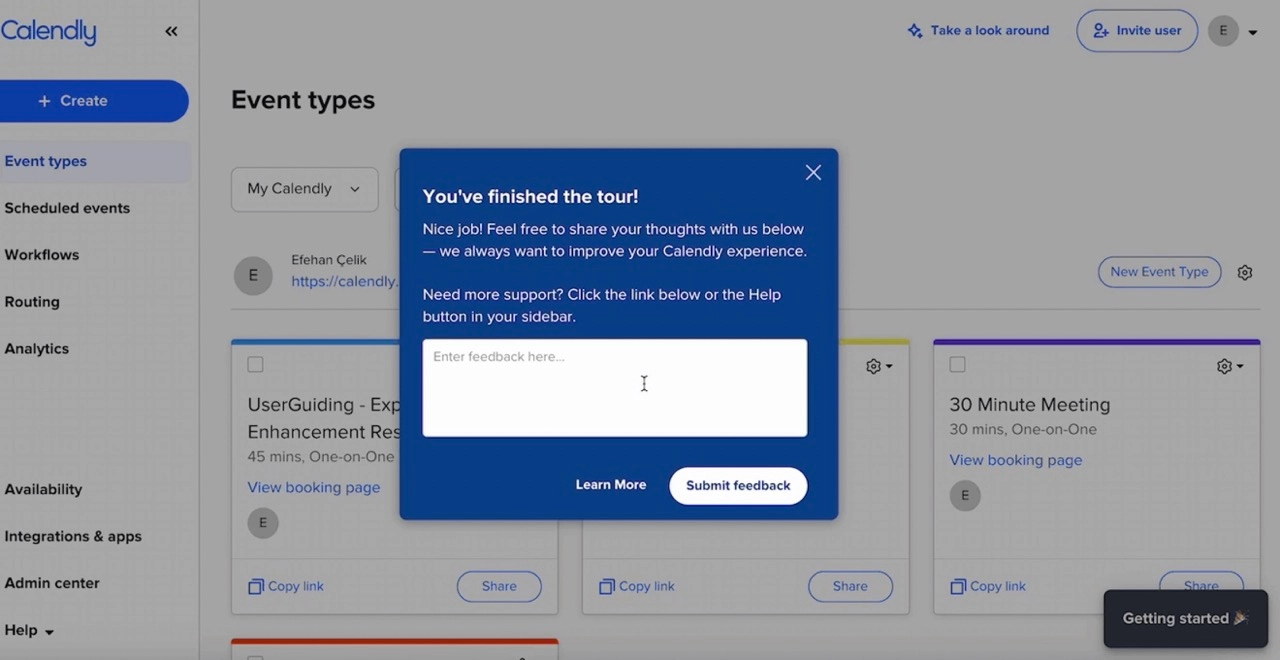Open the gear icon on the 30 Minute Meeting card
The image size is (1280, 660).
pyautogui.click(x=1222, y=366)
